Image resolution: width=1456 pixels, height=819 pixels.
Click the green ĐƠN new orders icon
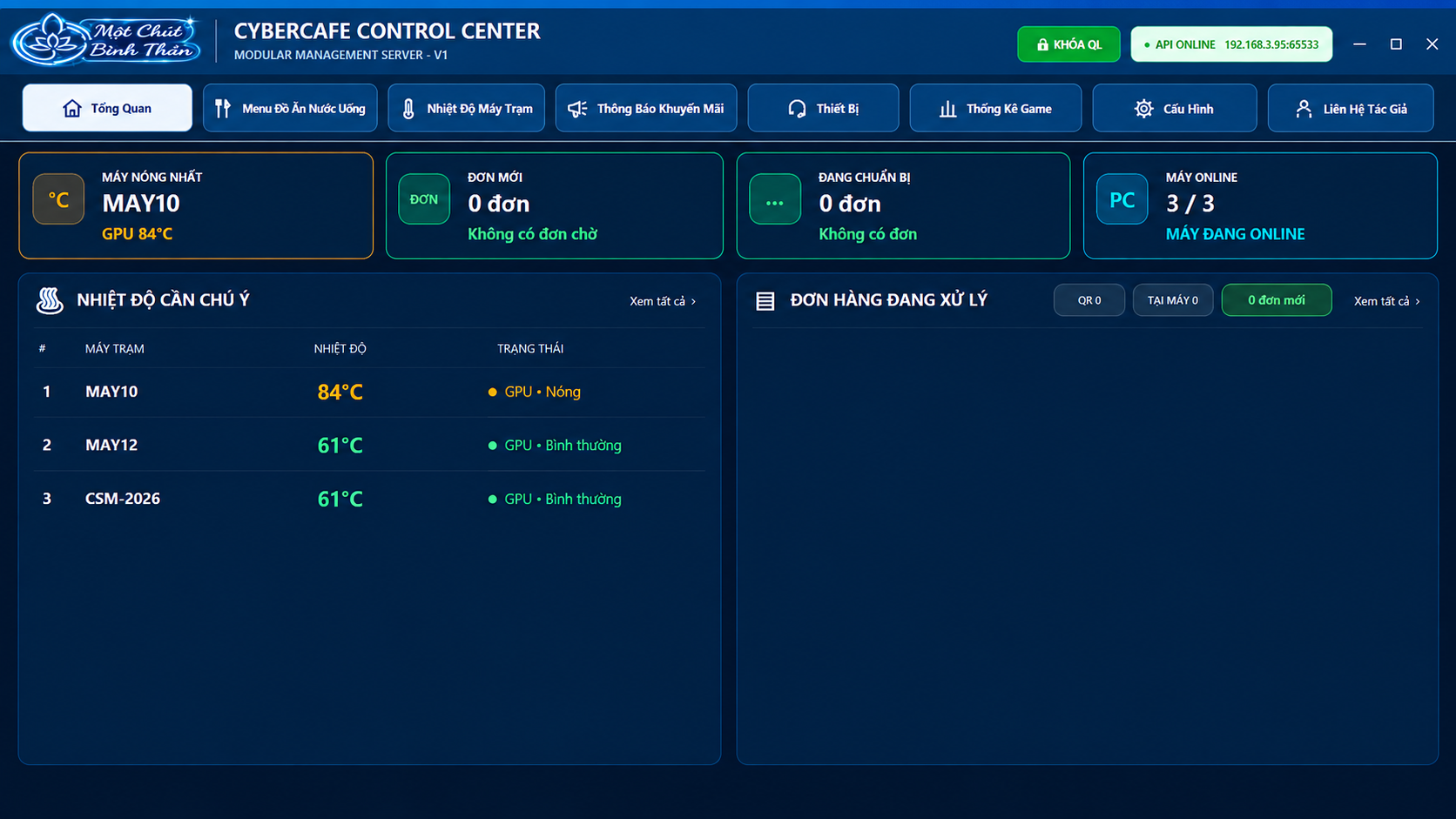click(424, 199)
